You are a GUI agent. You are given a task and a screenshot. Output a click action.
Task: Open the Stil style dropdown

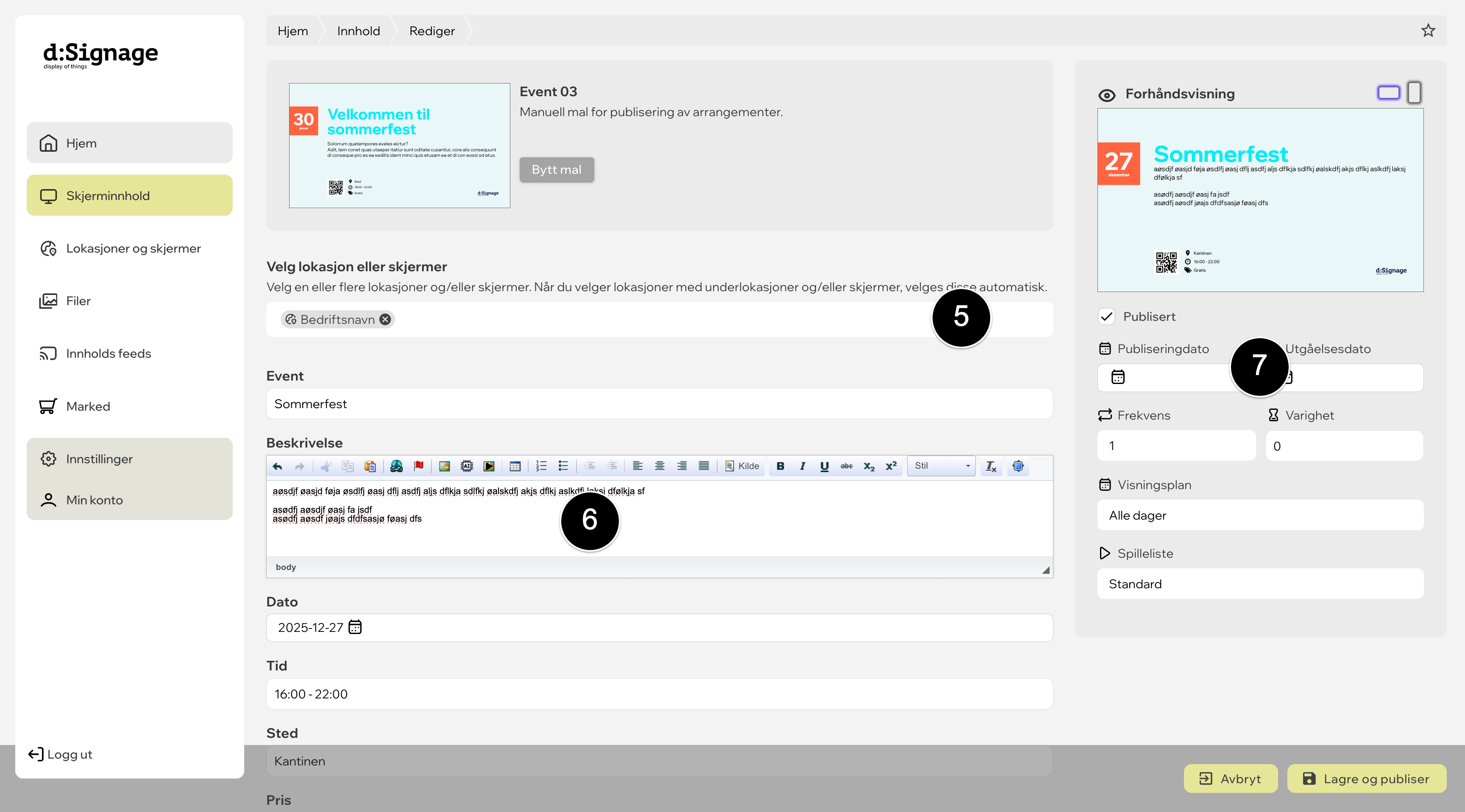tap(942, 466)
